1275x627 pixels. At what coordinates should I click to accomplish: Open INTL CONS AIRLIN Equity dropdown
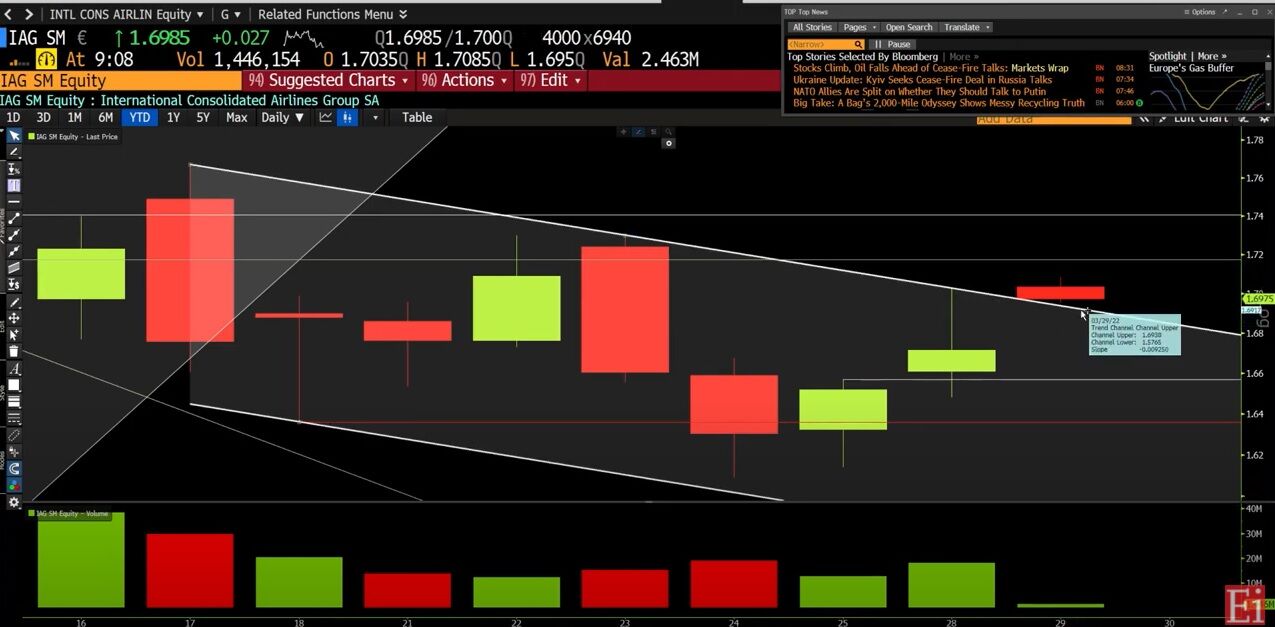pyautogui.click(x=126, y=14)
